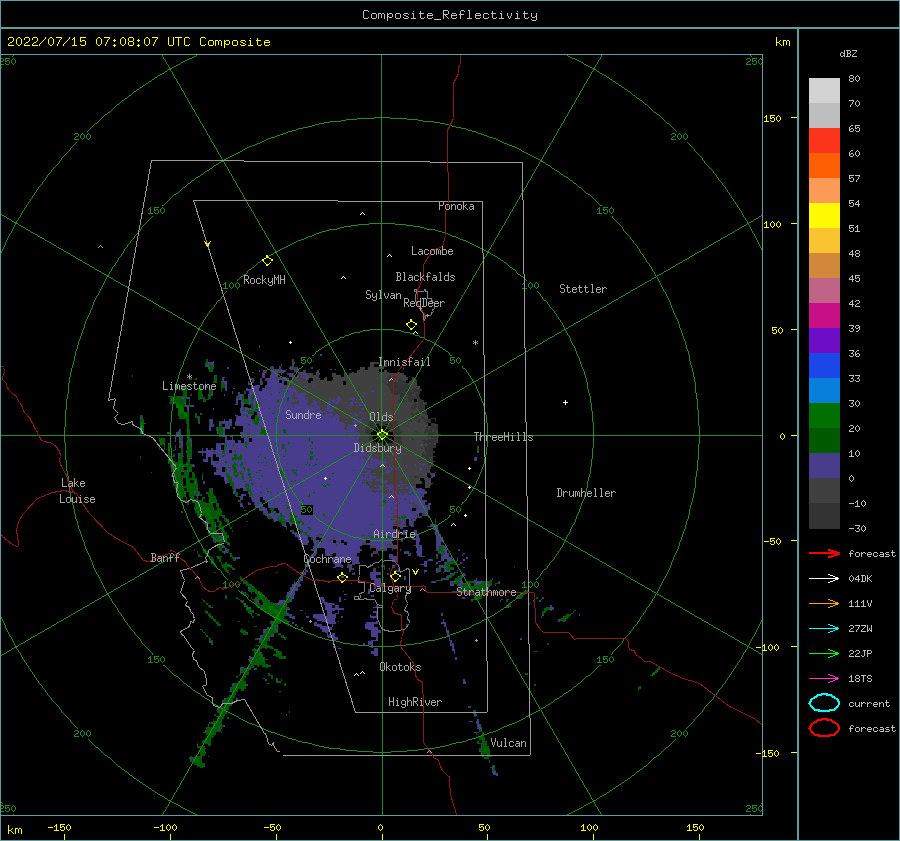Click the Vulcan label
The width and height of the screenshot is (900, 841).
tap(508, 743)
